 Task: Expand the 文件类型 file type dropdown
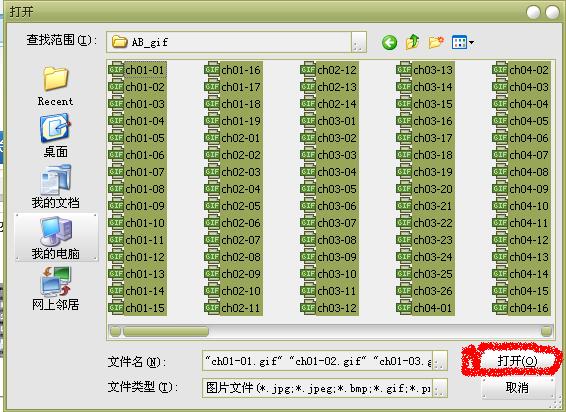point(440,388)
